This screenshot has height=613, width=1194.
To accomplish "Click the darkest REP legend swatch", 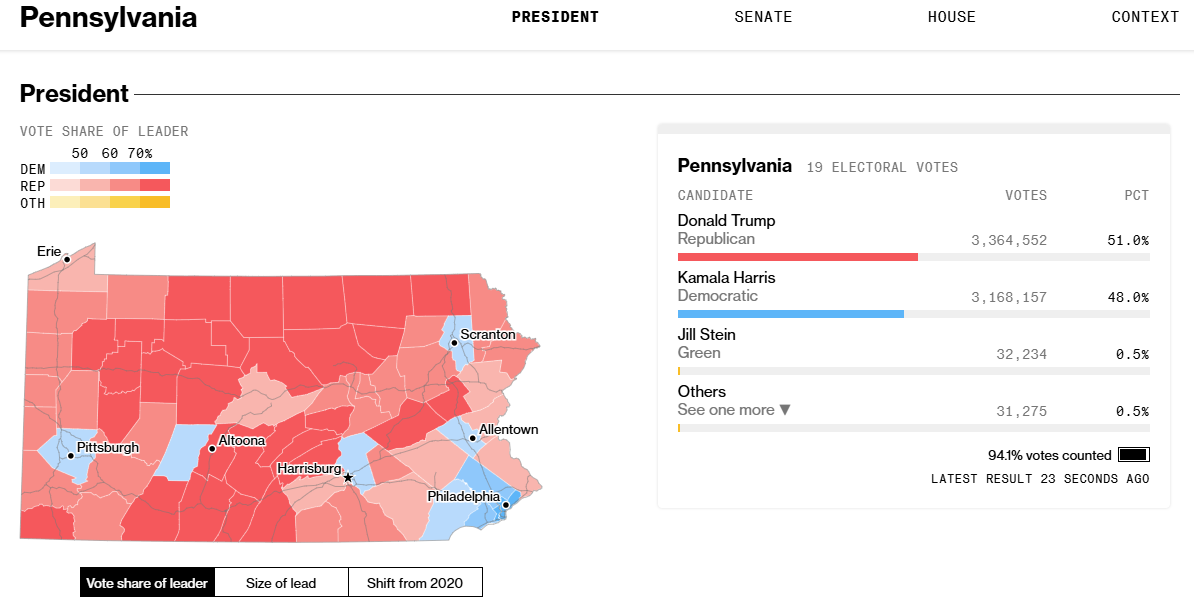I will 155,185.
